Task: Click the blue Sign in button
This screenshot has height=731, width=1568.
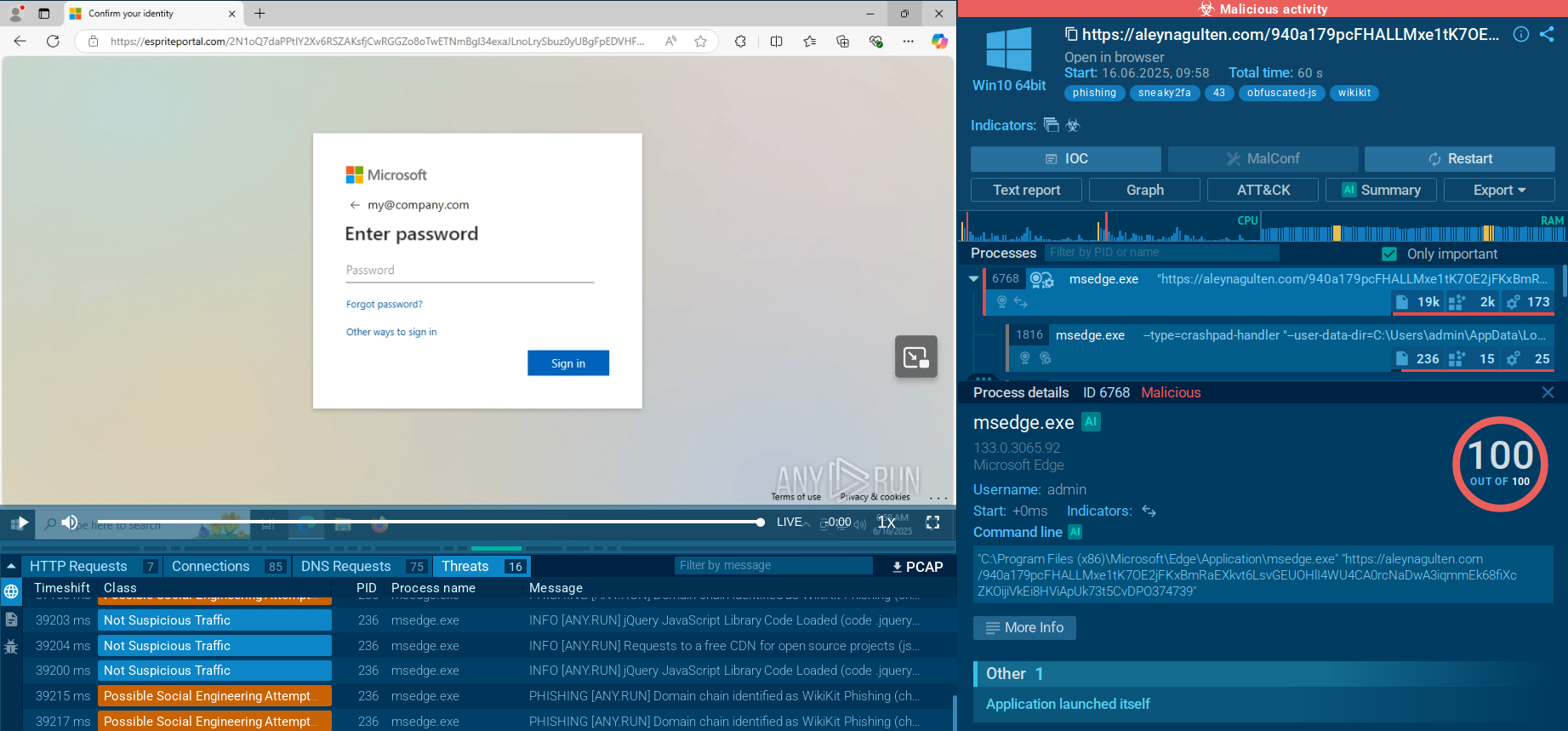Action: pos(568,363)
